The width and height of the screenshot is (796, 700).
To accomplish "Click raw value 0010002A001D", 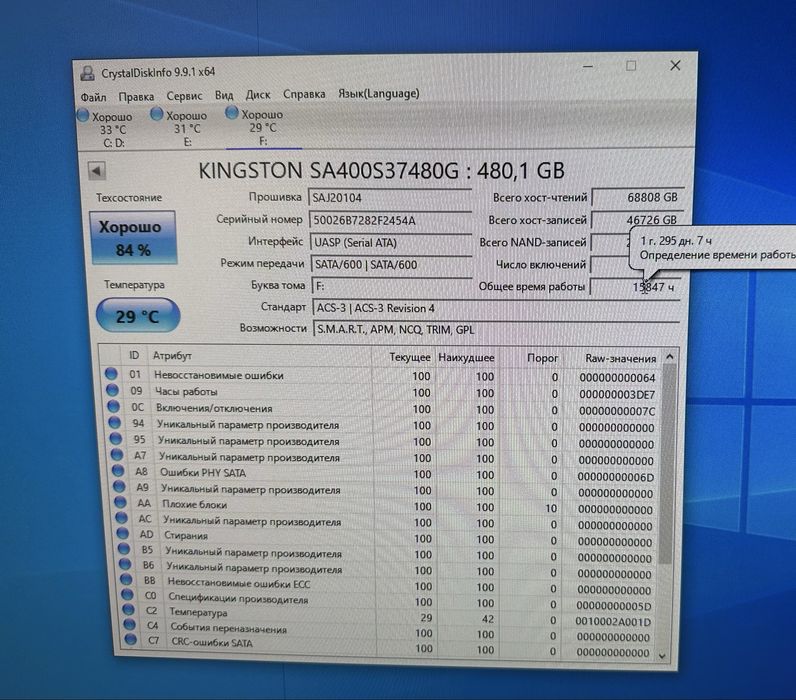I will (613, 621).
